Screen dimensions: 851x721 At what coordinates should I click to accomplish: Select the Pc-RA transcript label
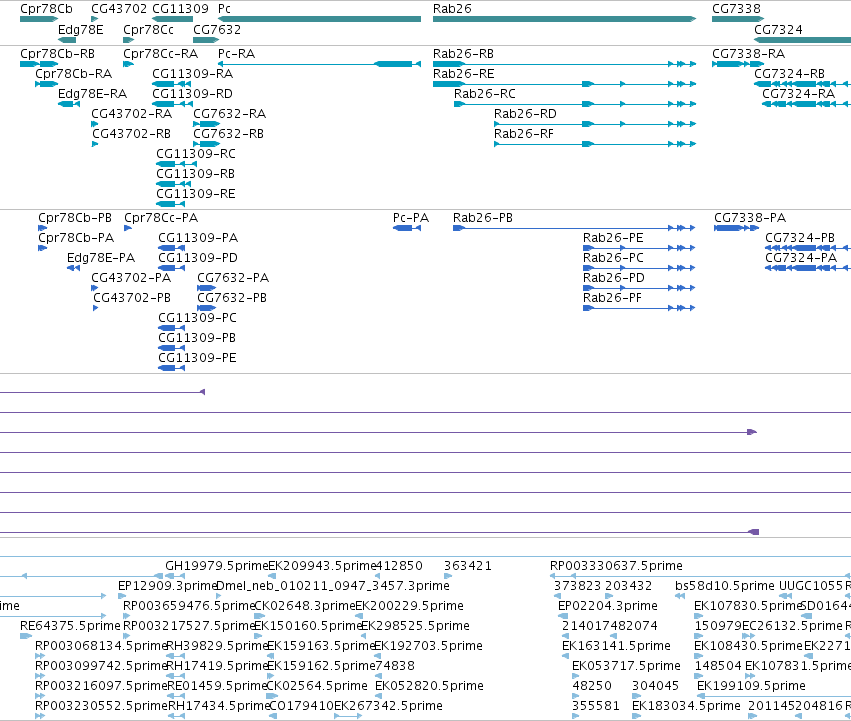point(236,54)
